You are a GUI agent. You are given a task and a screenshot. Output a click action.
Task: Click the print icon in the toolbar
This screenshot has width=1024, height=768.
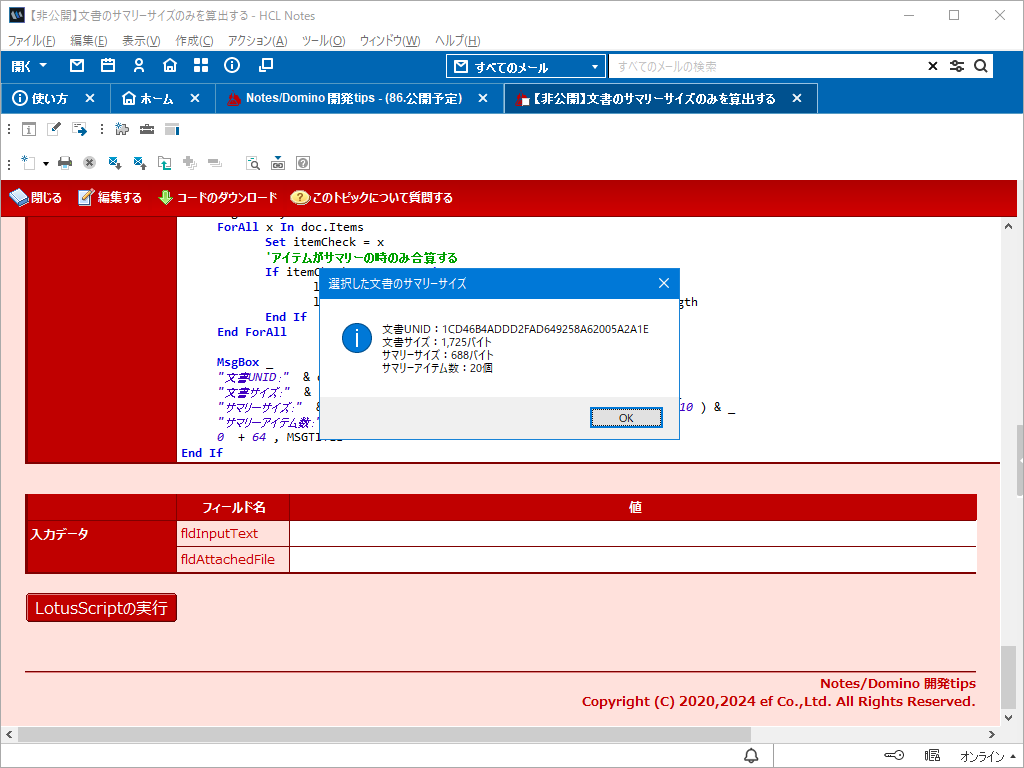point(65,162)
